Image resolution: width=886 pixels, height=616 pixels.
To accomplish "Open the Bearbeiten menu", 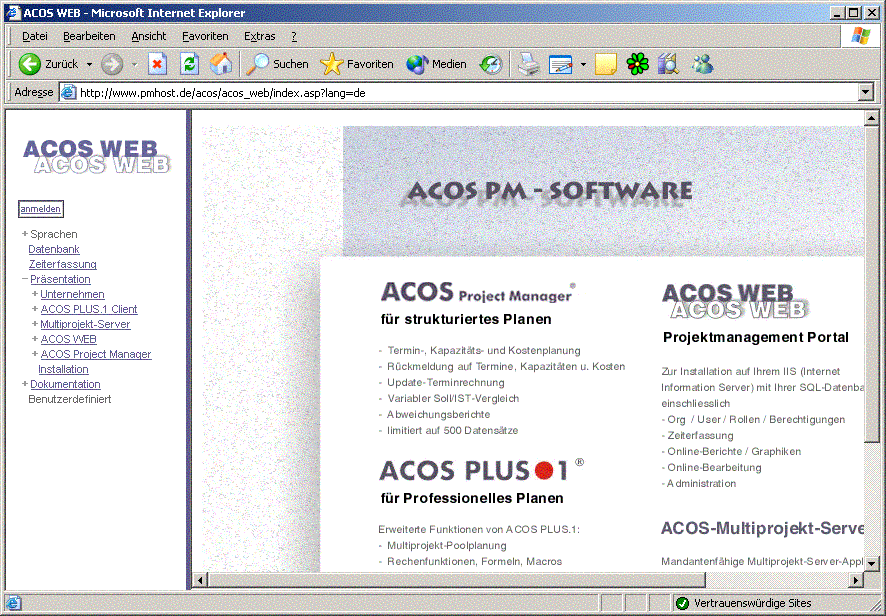I will [x=89, y=36].
